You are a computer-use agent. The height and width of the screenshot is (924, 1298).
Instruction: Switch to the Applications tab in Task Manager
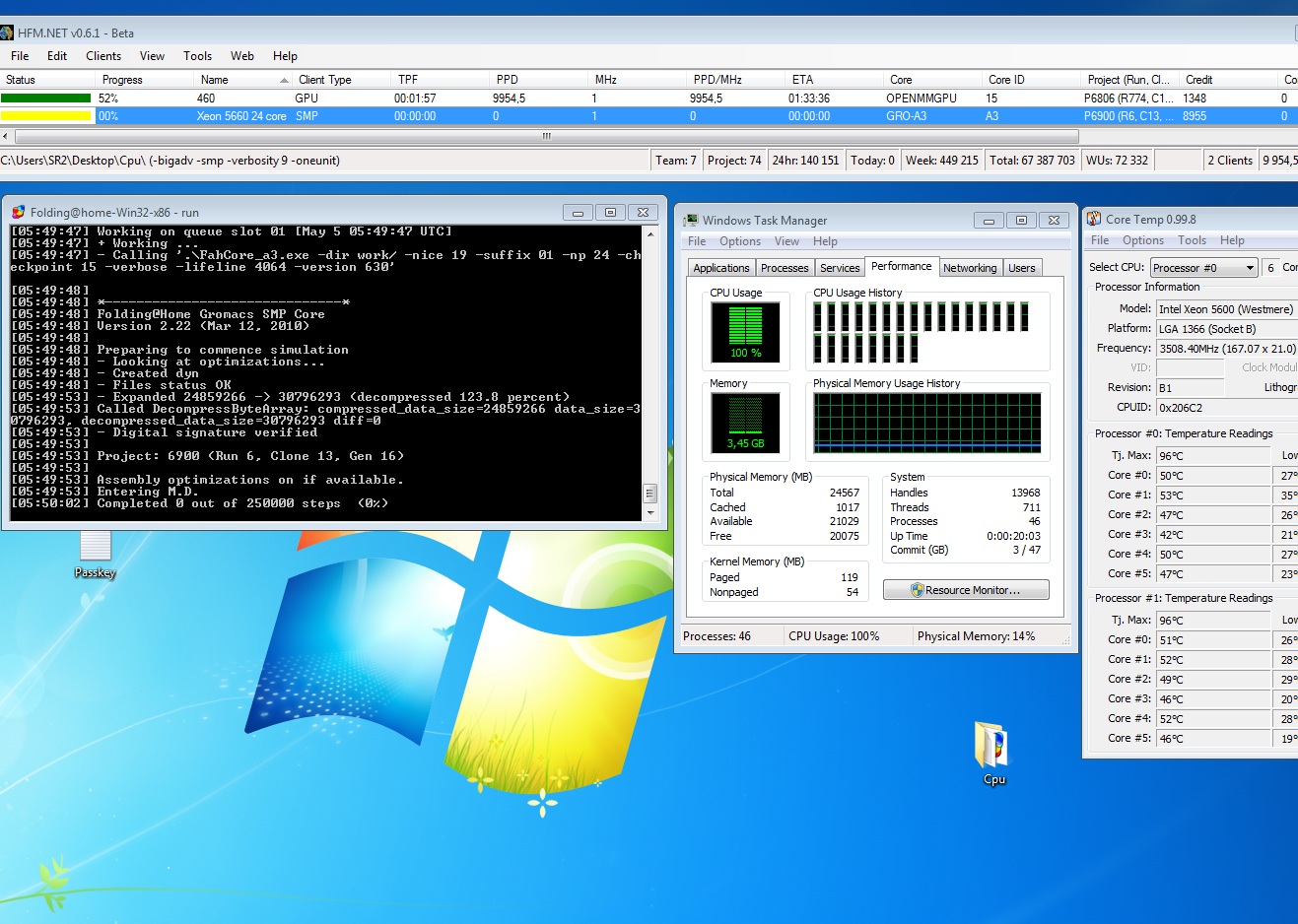coord(721,268)
